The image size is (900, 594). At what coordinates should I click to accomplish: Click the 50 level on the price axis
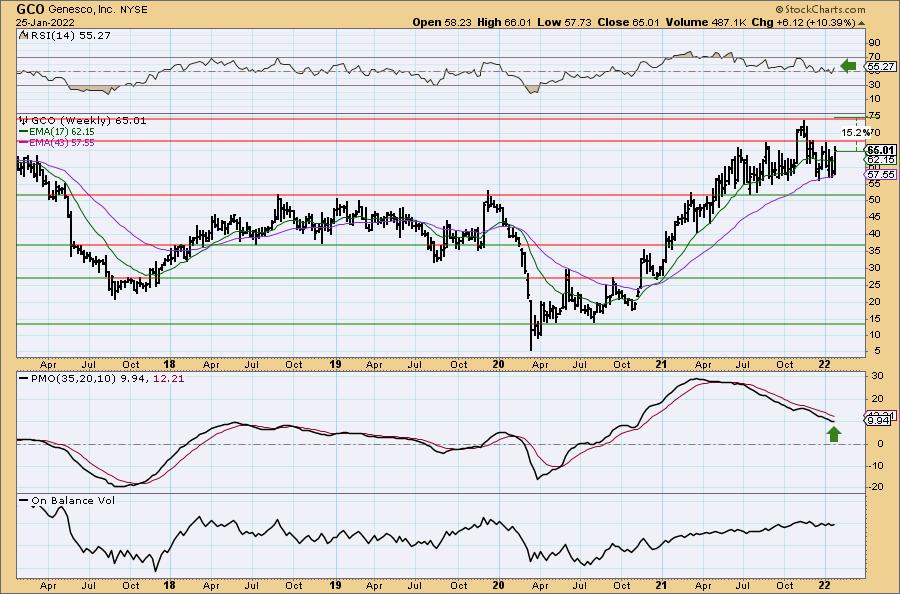[874, 200]
